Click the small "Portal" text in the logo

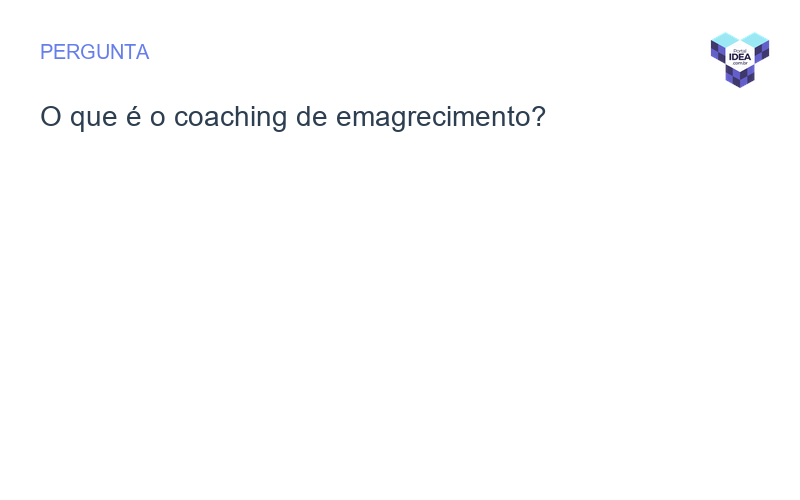pyautogui.click(x=740, y=50)
